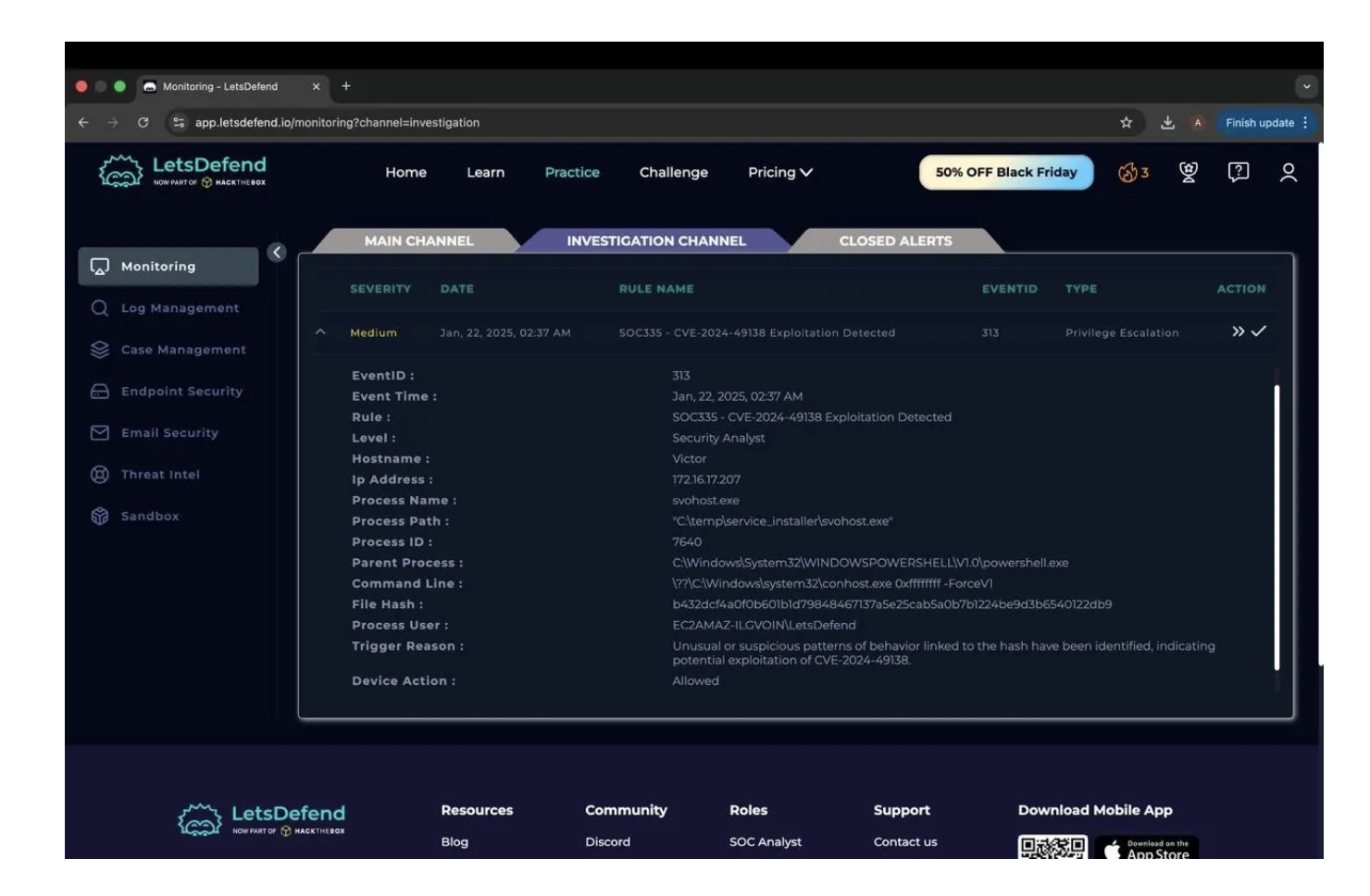Screen dimensions: 1370x896
Task: Click the RULE NAME column header
Action: [656, 289]
